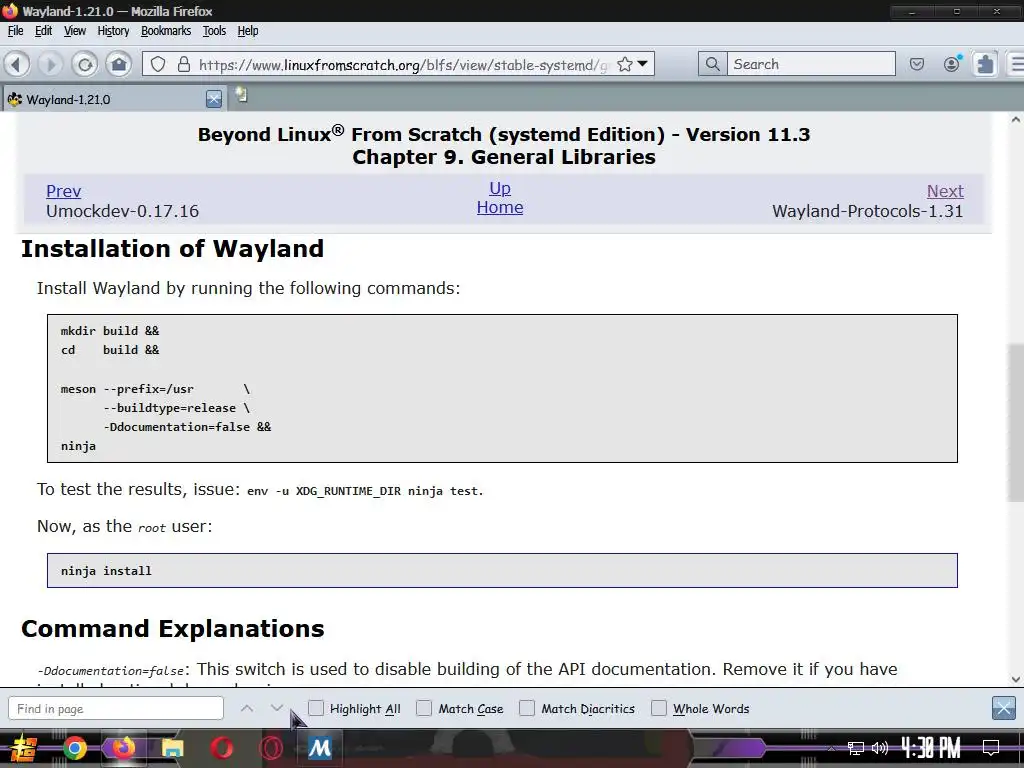Click the address bar URL
Image resolution: width=1024 pixels, height=768 pixels.
[403, 65]
